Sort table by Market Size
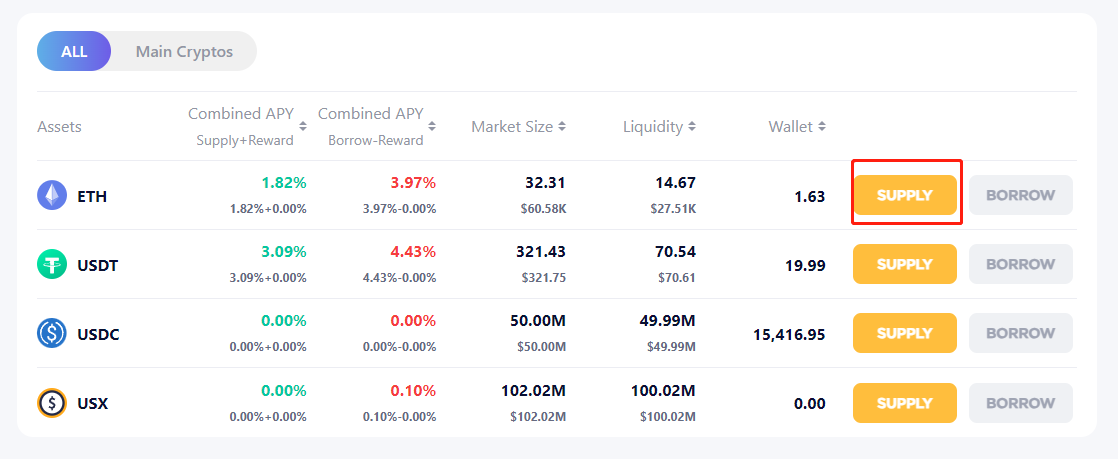 coord(518,127)
